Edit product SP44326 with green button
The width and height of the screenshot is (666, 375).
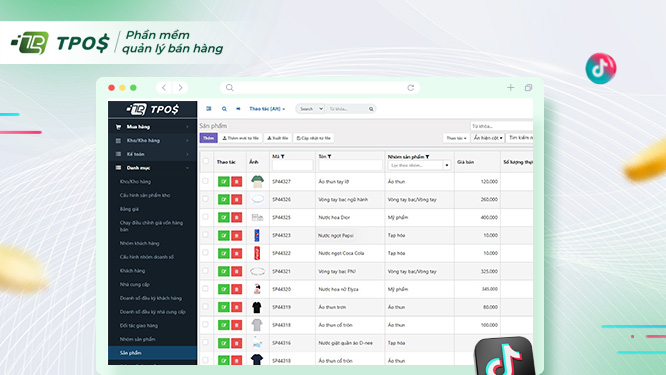pyautogui.click(x=223, y=199)
